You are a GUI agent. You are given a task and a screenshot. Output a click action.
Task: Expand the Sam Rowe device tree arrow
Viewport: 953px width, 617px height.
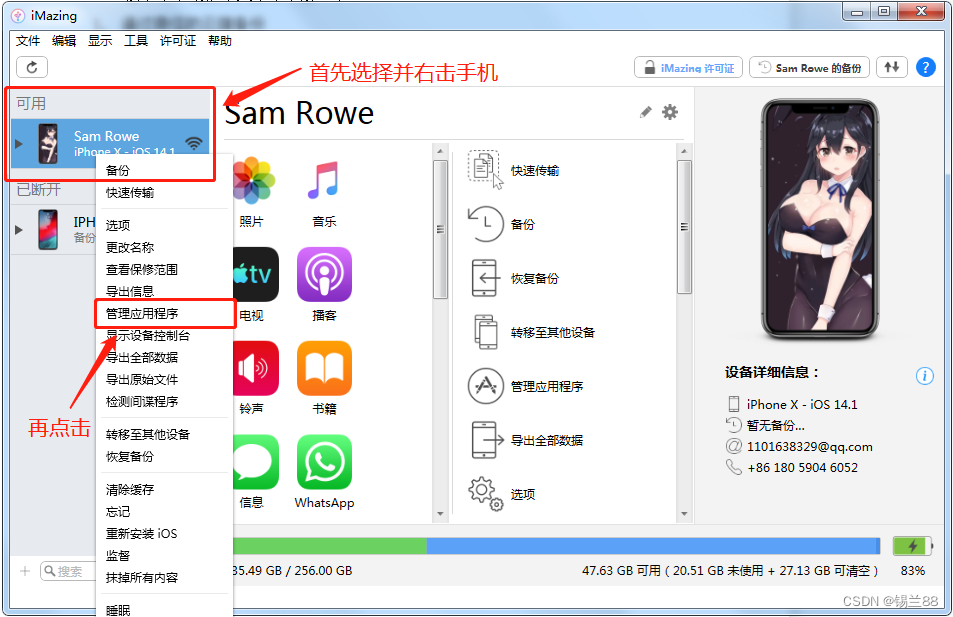[x=19, y=143]
